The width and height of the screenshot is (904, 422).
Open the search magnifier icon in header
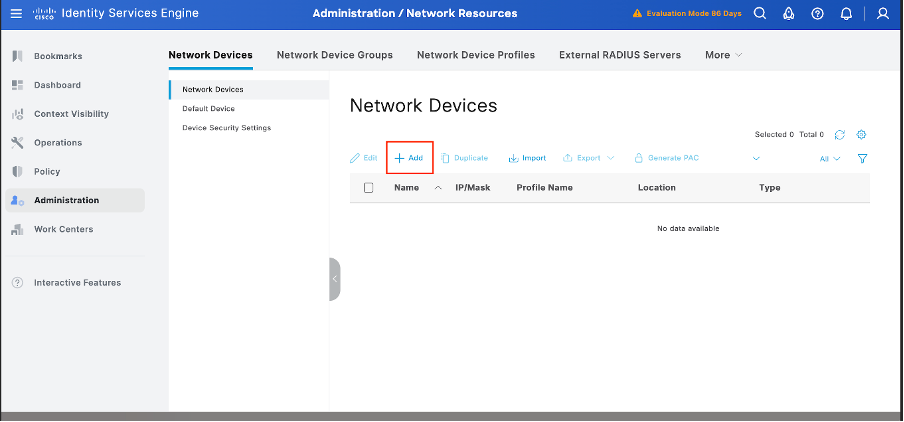[760, 13]
